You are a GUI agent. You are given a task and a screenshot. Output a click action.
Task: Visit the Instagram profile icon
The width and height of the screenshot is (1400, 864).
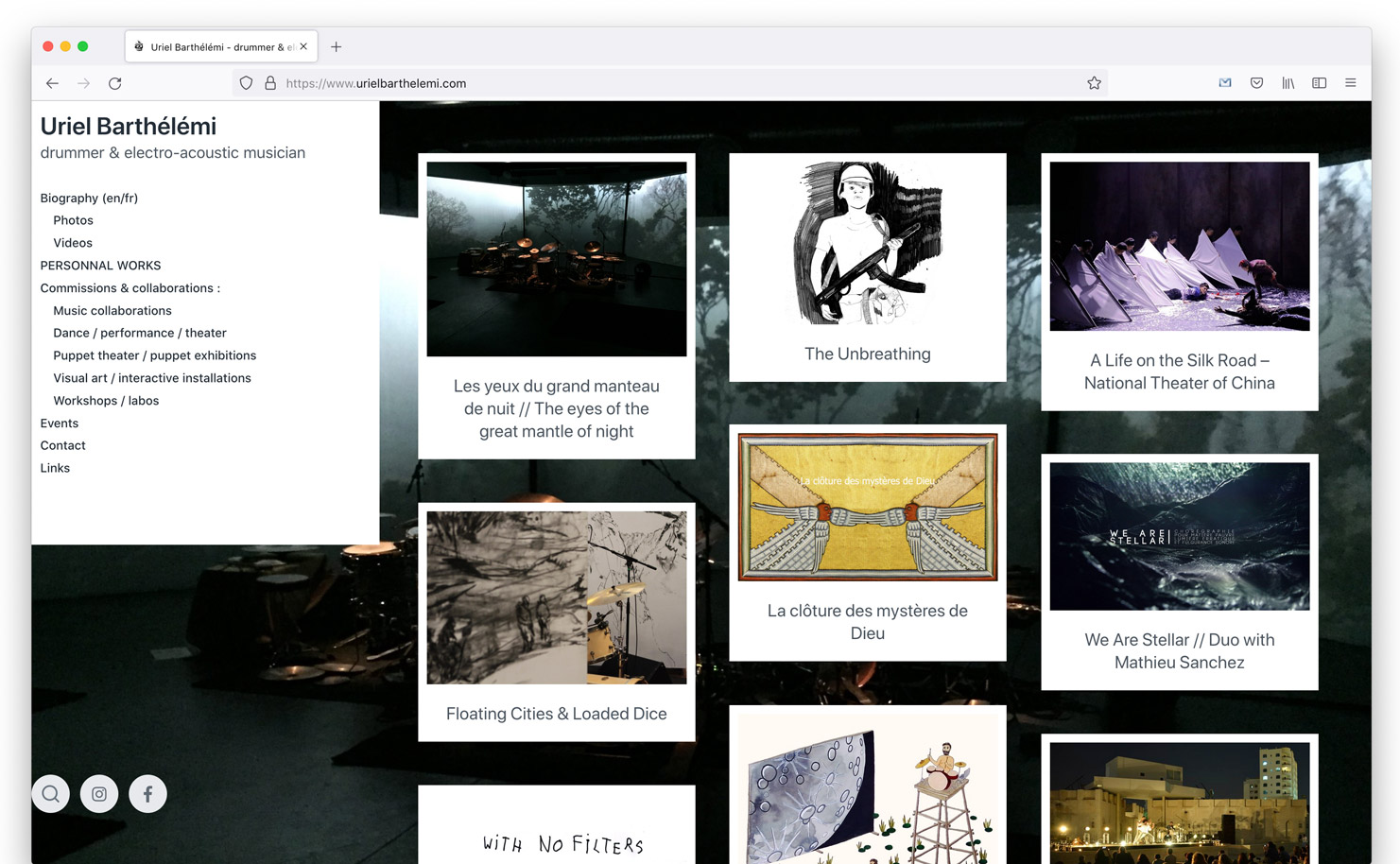point(99,794)
